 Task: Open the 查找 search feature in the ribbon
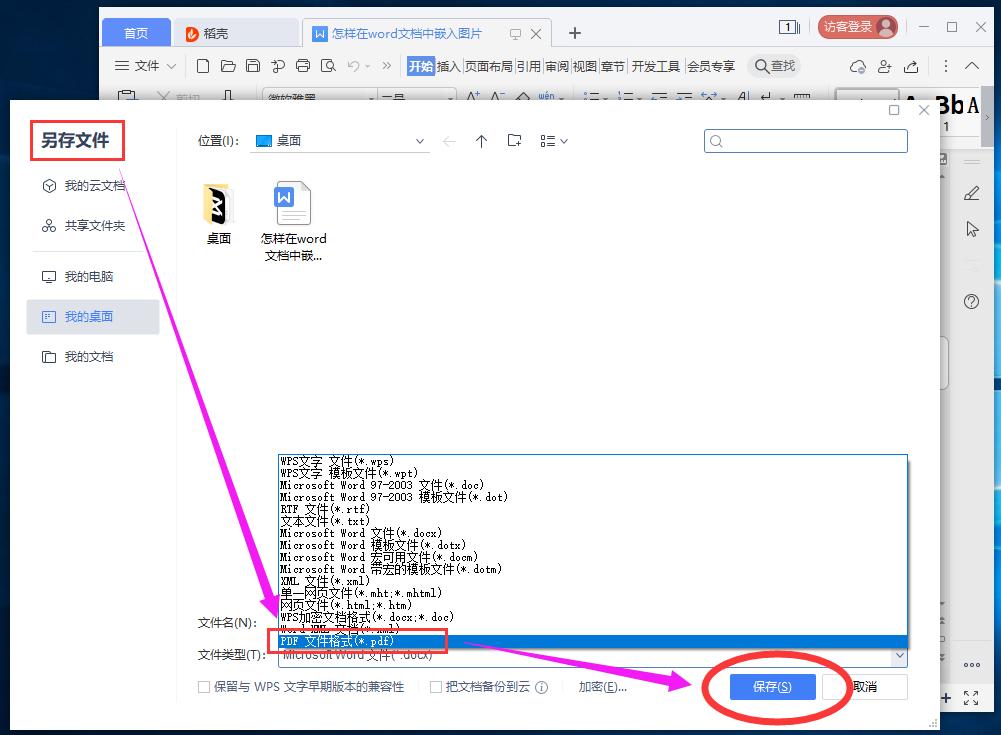[x=774, y=66]
